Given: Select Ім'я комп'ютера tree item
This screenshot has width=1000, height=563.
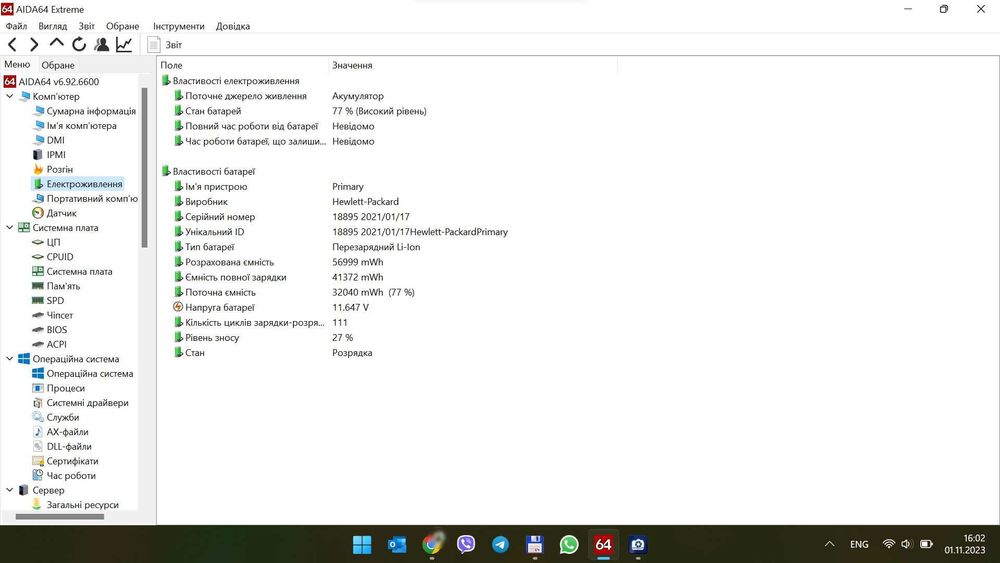Looking at the screenshot, I should click(x=75, y=126).
